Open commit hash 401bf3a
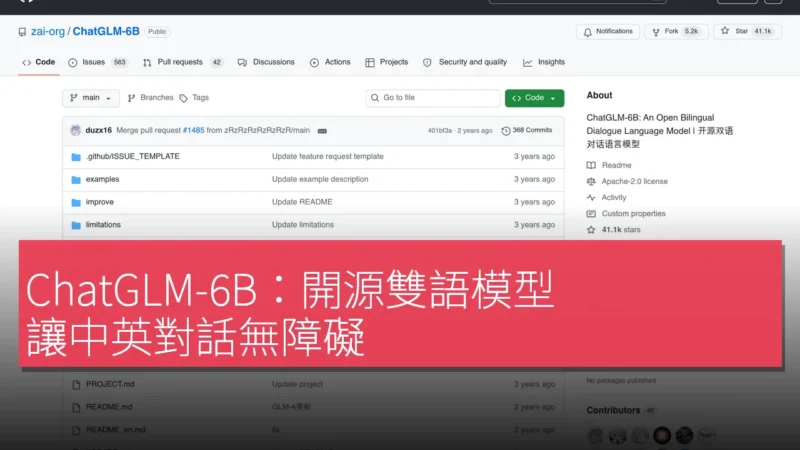This screenshot has height=450, width=800. click(x=440, y=131)
